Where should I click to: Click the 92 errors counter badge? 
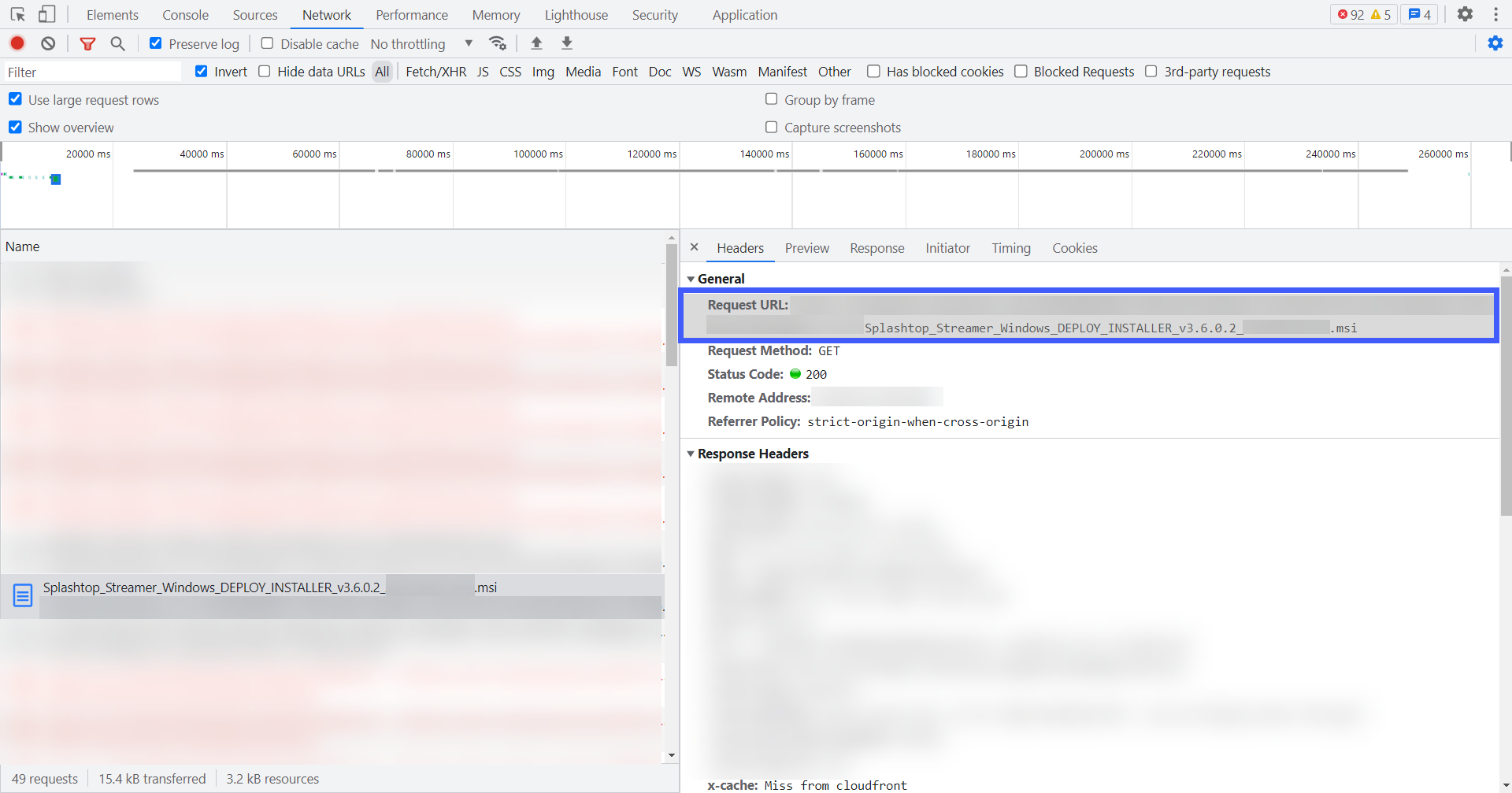coord(1351,14)
